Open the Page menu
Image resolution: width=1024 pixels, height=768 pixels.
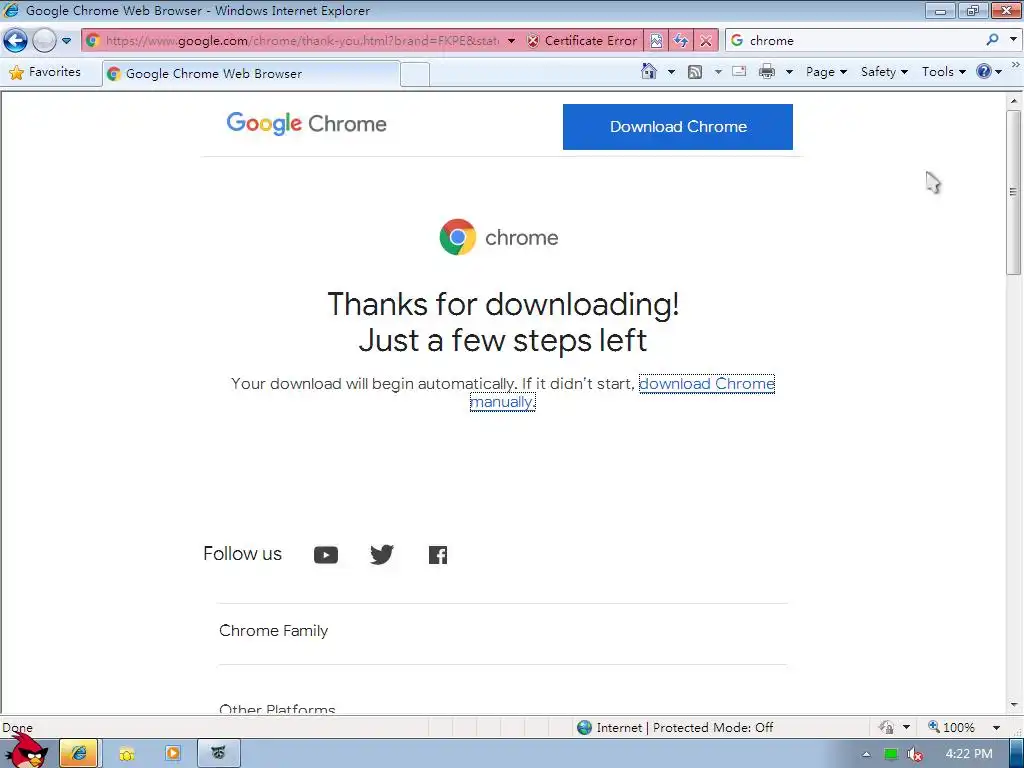click(826, 72)
